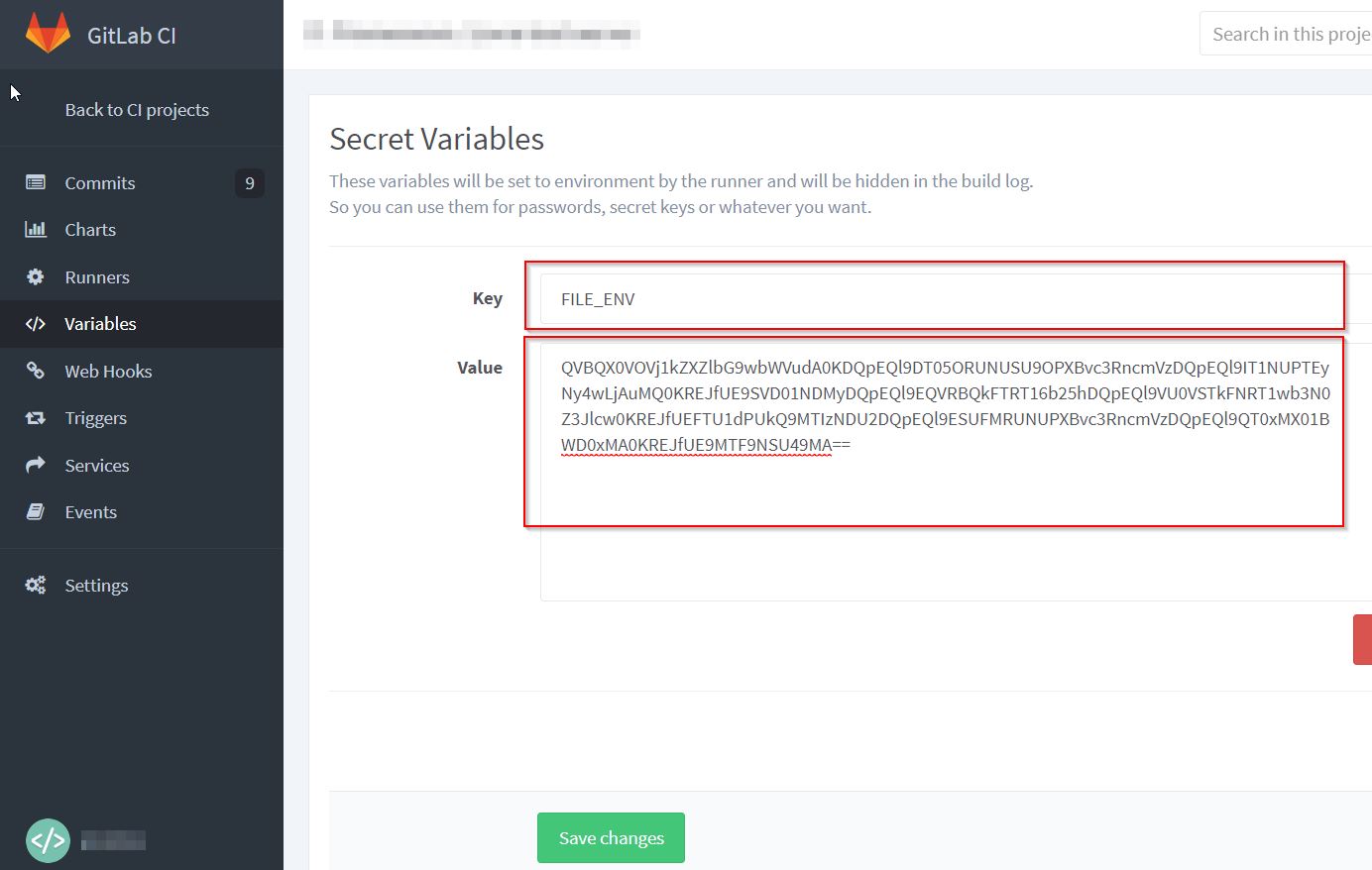1372x870 pixels.
Task: Click the user avatar at sidebar bottom
Action: (46, 839)
